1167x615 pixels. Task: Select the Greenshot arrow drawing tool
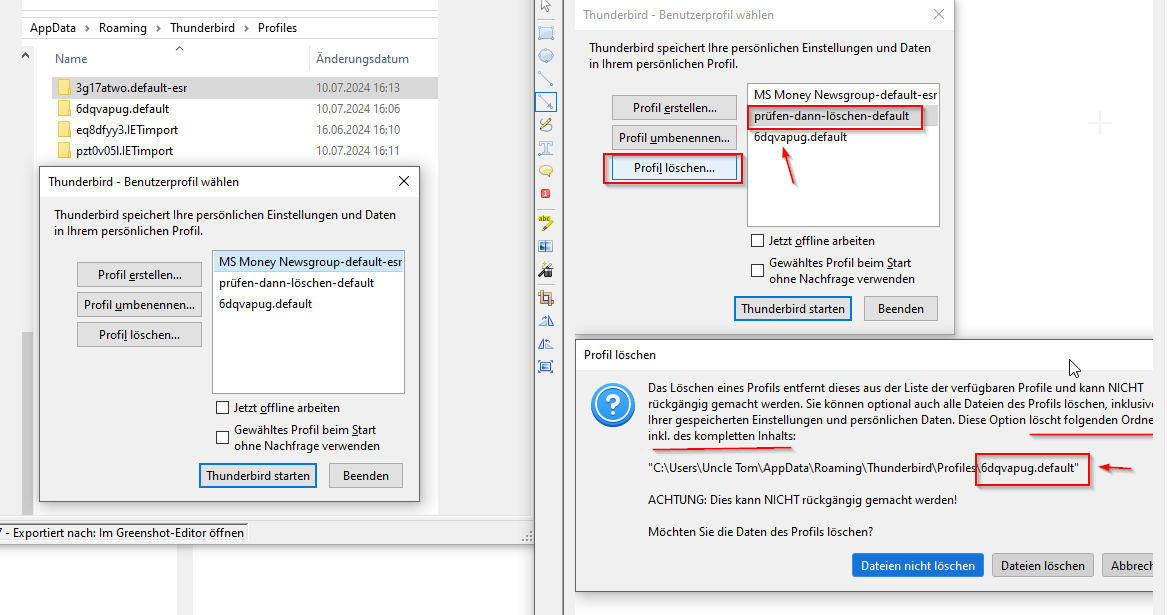tap(546, 102)
